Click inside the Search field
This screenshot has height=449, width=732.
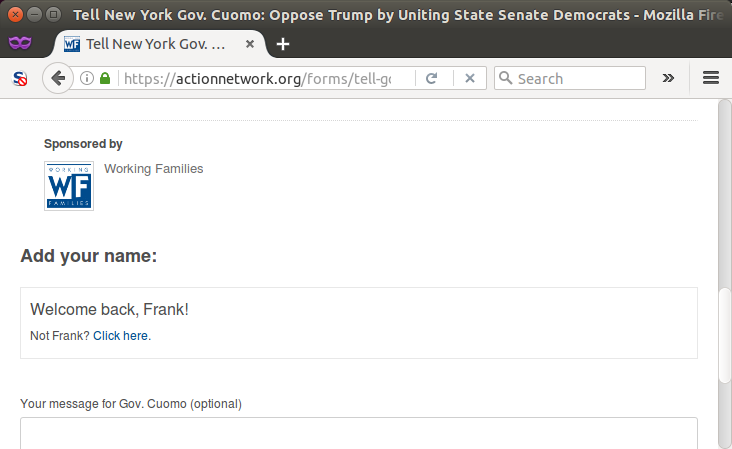click(579, 78)
